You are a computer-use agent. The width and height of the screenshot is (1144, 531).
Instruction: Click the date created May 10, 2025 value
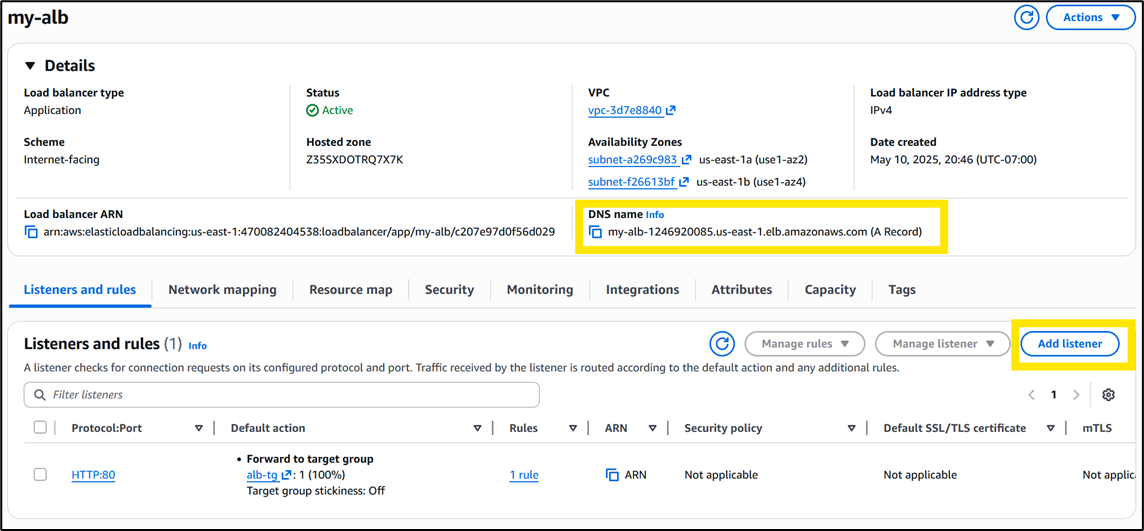click(x=953, y=160)
